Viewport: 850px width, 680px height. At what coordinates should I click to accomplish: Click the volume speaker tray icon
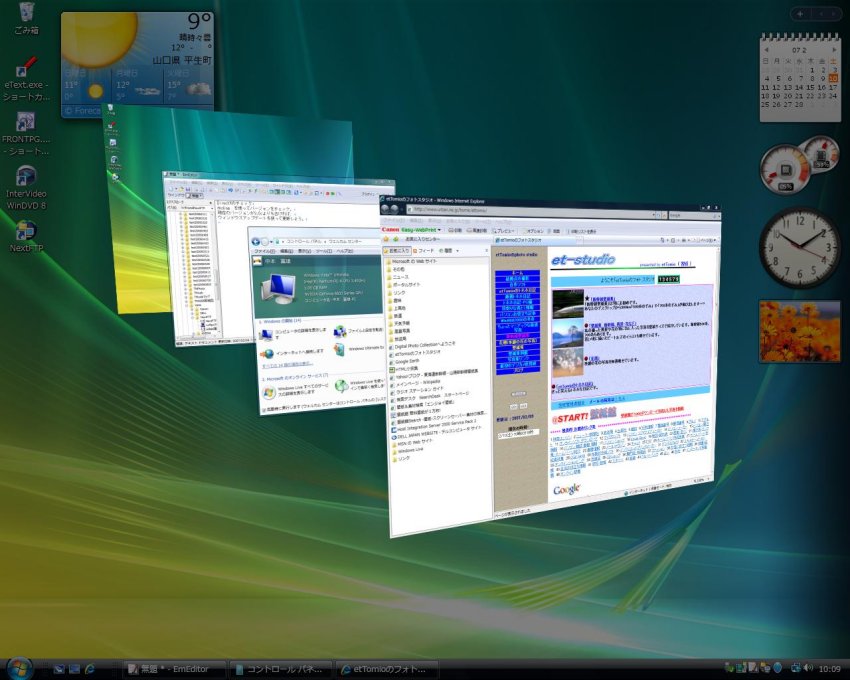(808, 668)
